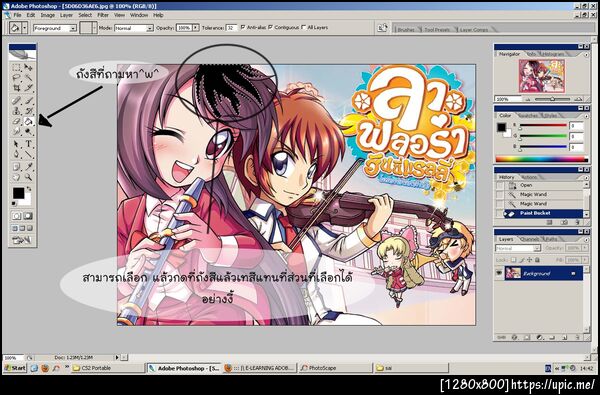
Task: Open the file browser (Bridge) icon
Action: click(382, 28)
